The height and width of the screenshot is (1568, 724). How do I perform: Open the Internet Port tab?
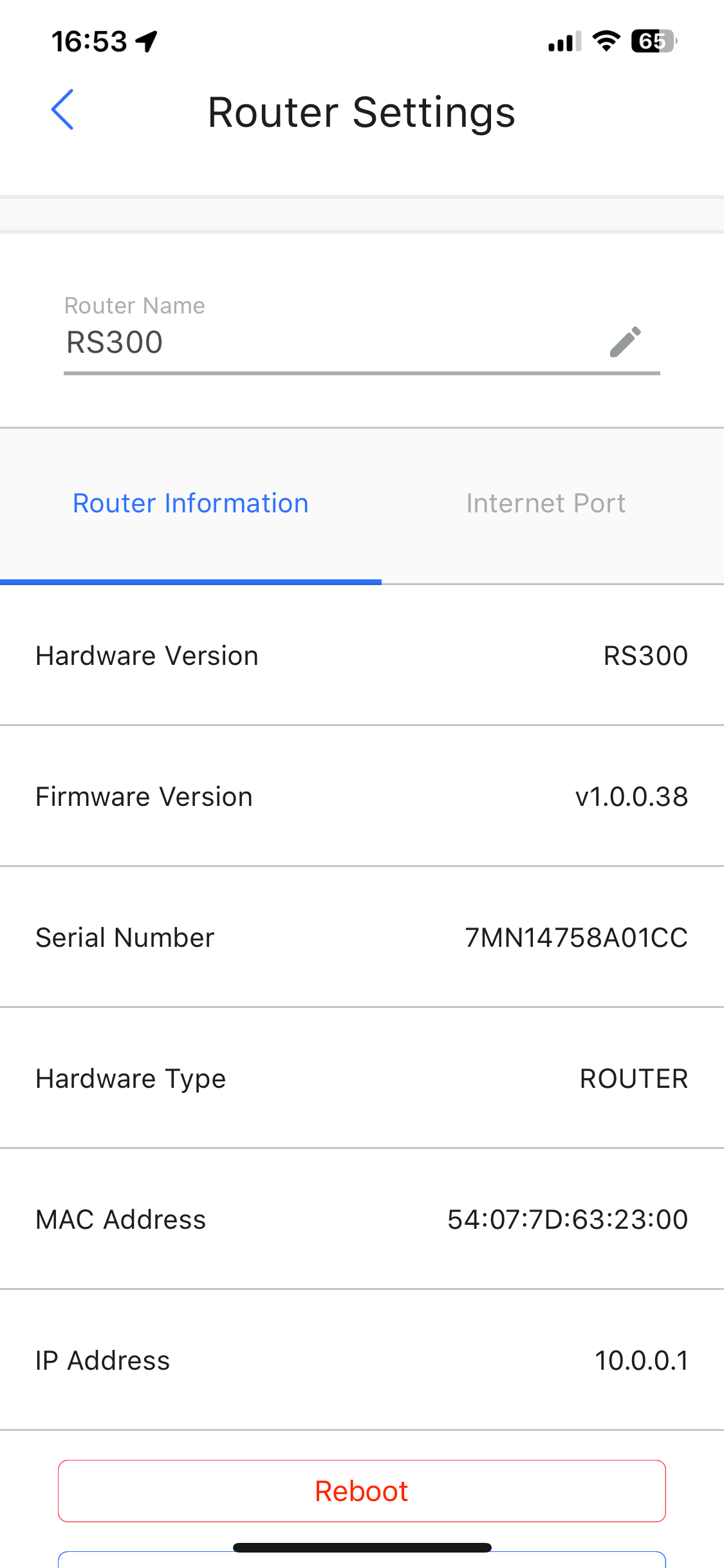tap(546, 503)
